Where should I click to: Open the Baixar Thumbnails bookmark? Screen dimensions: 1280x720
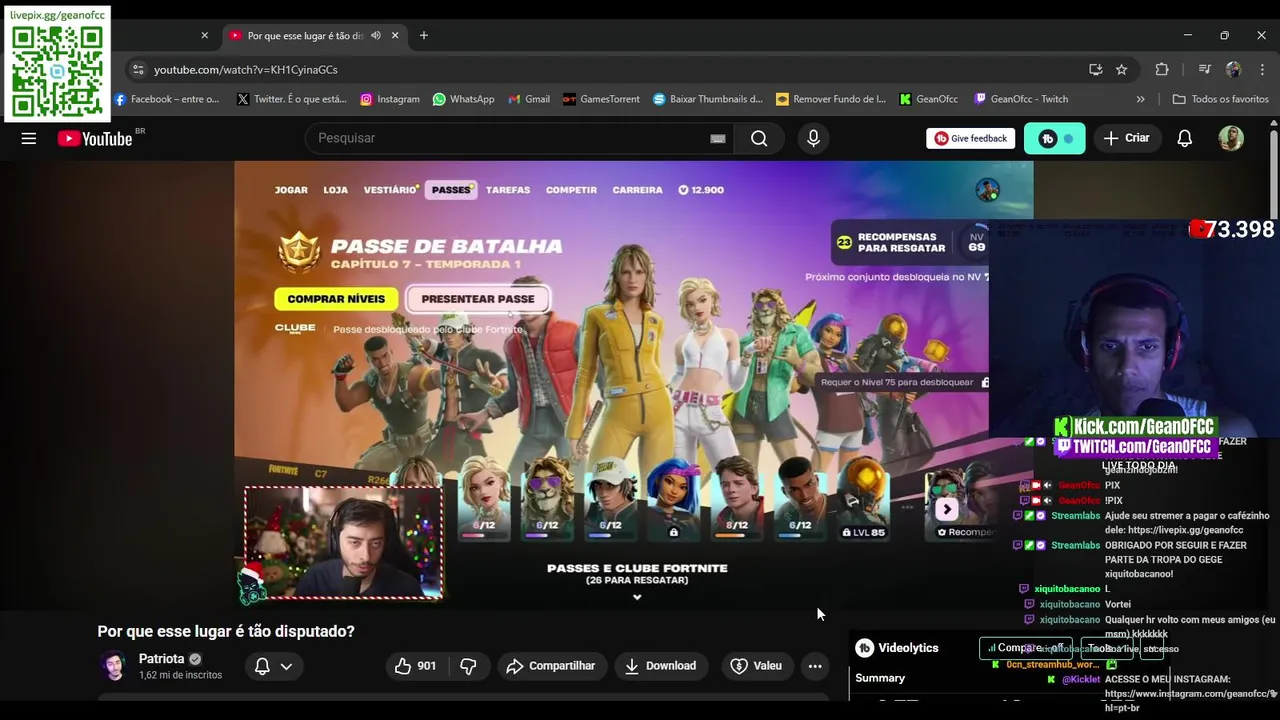click(x=708, y=99)
